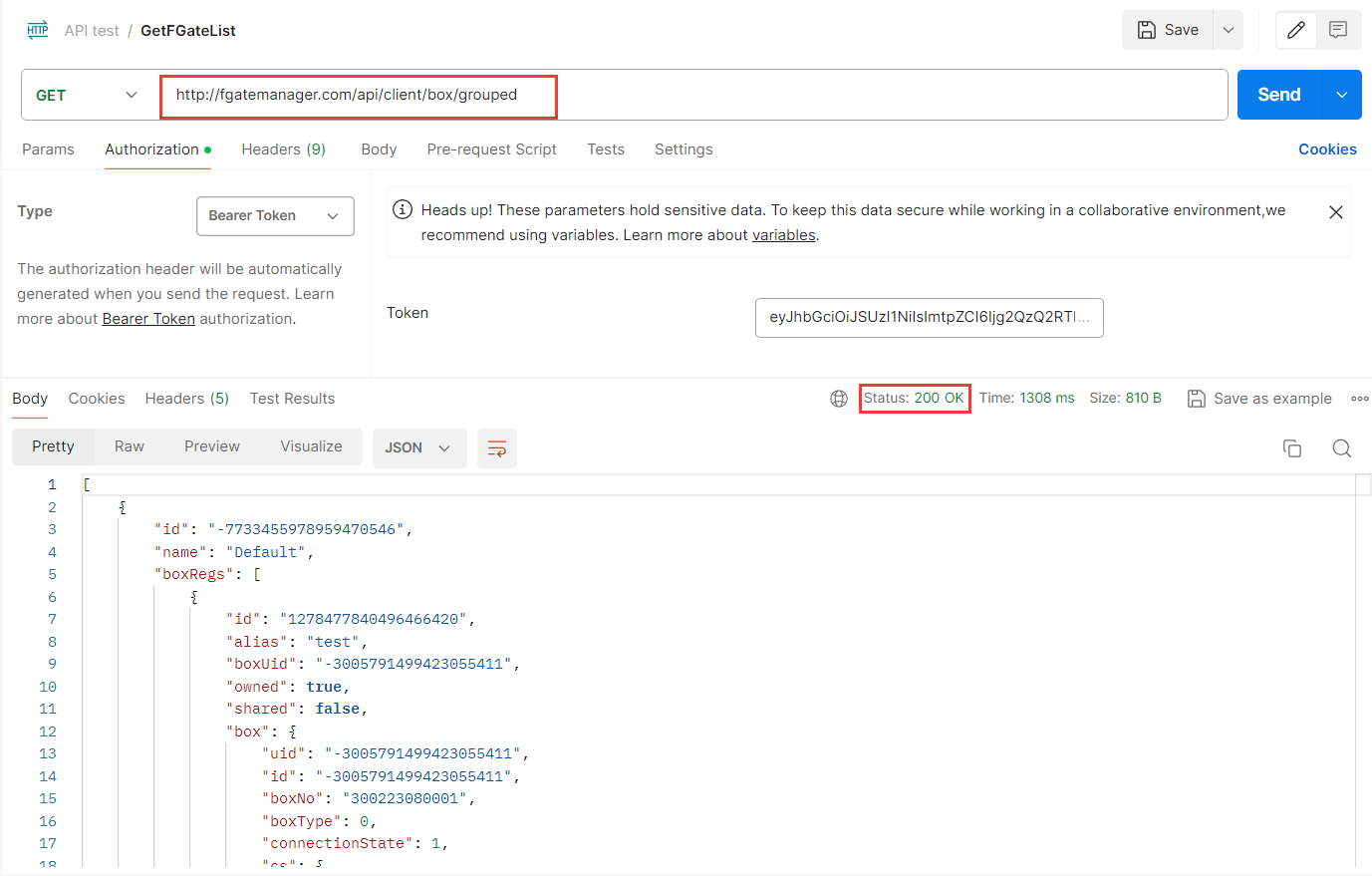Click the three-dots response options icon
Viewport: 1372px width, 876px height.
coord(1359,399)
